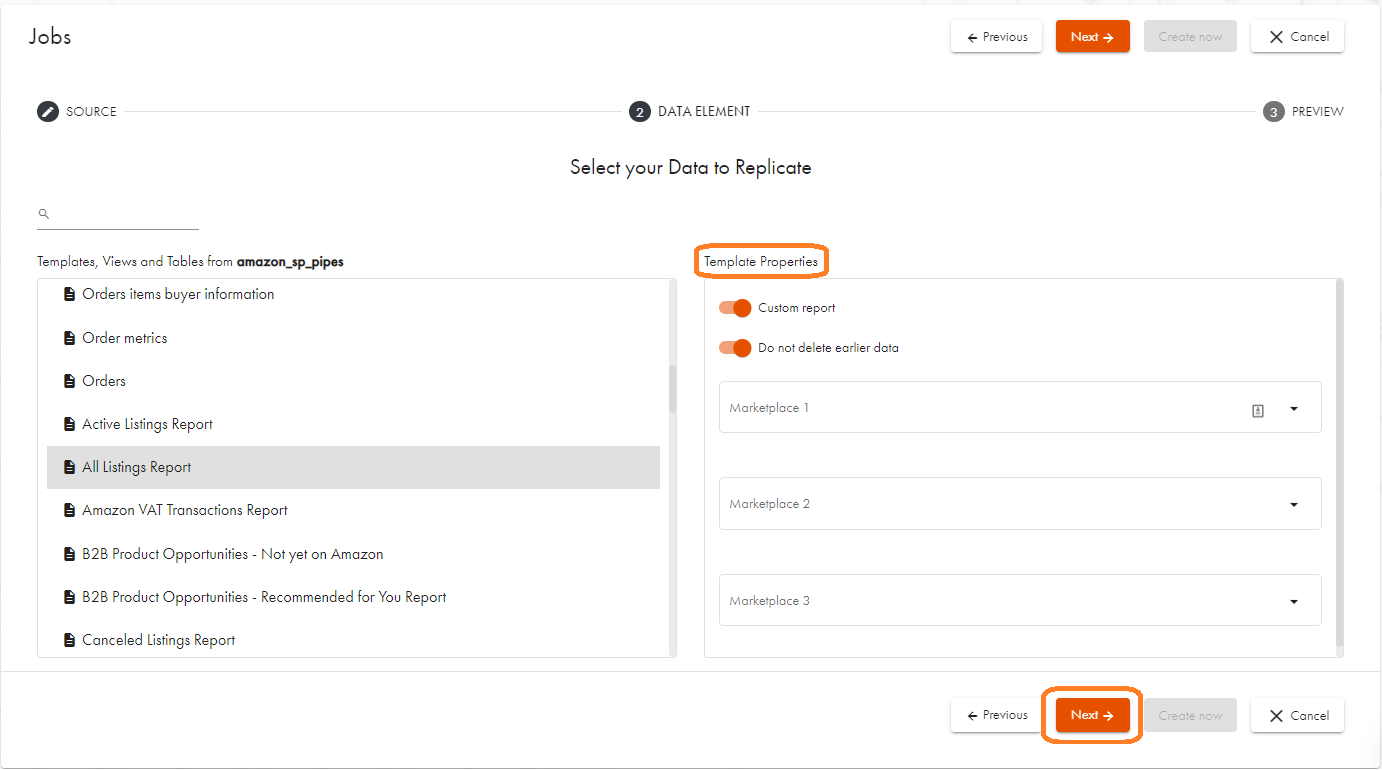1382x770 pixels.
Task: Expand the Marketplace 3 dropdown
Action: pyautogui.click(x=1294, y=602)
